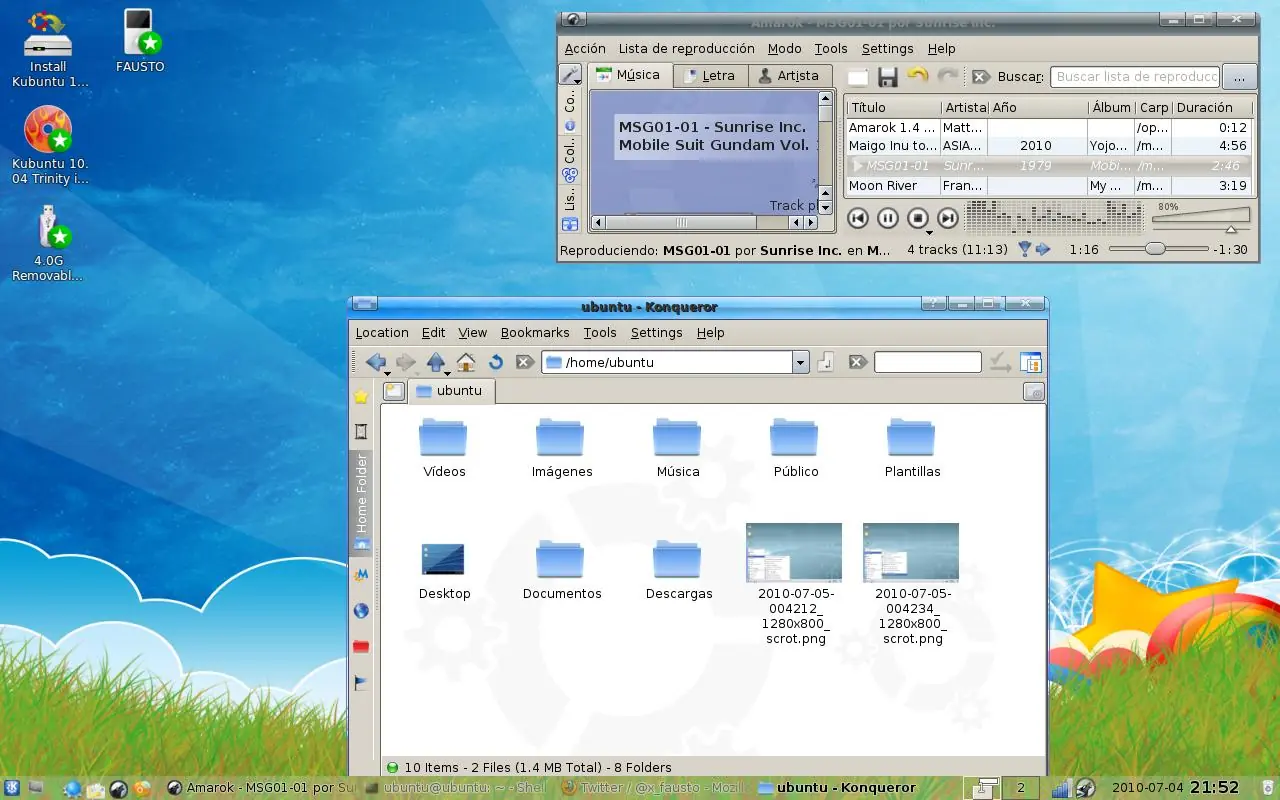This screenshot has width=1280, height=800.
Task: Focus the Konqueror search box field
Action: click(x=928, y=362)
